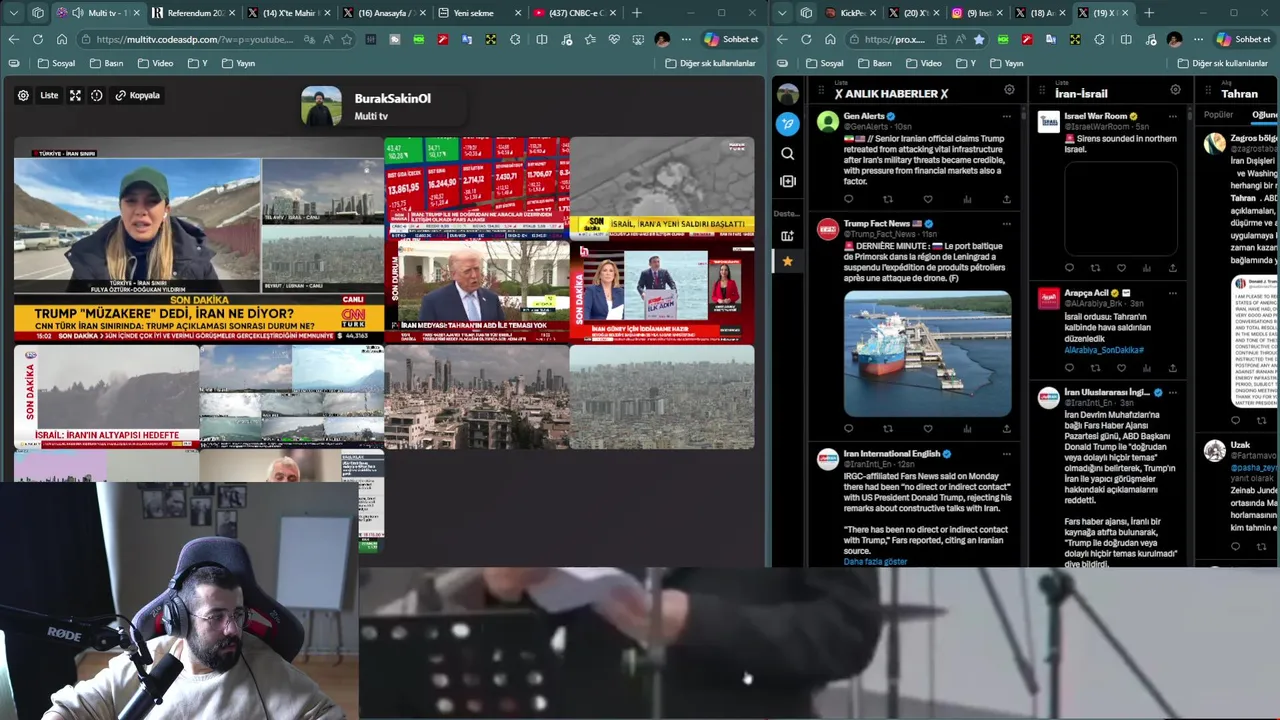Select the Popüler tab in Tahran column
This screenshot has height=720, width=1280.
(x=1218, y=115)
